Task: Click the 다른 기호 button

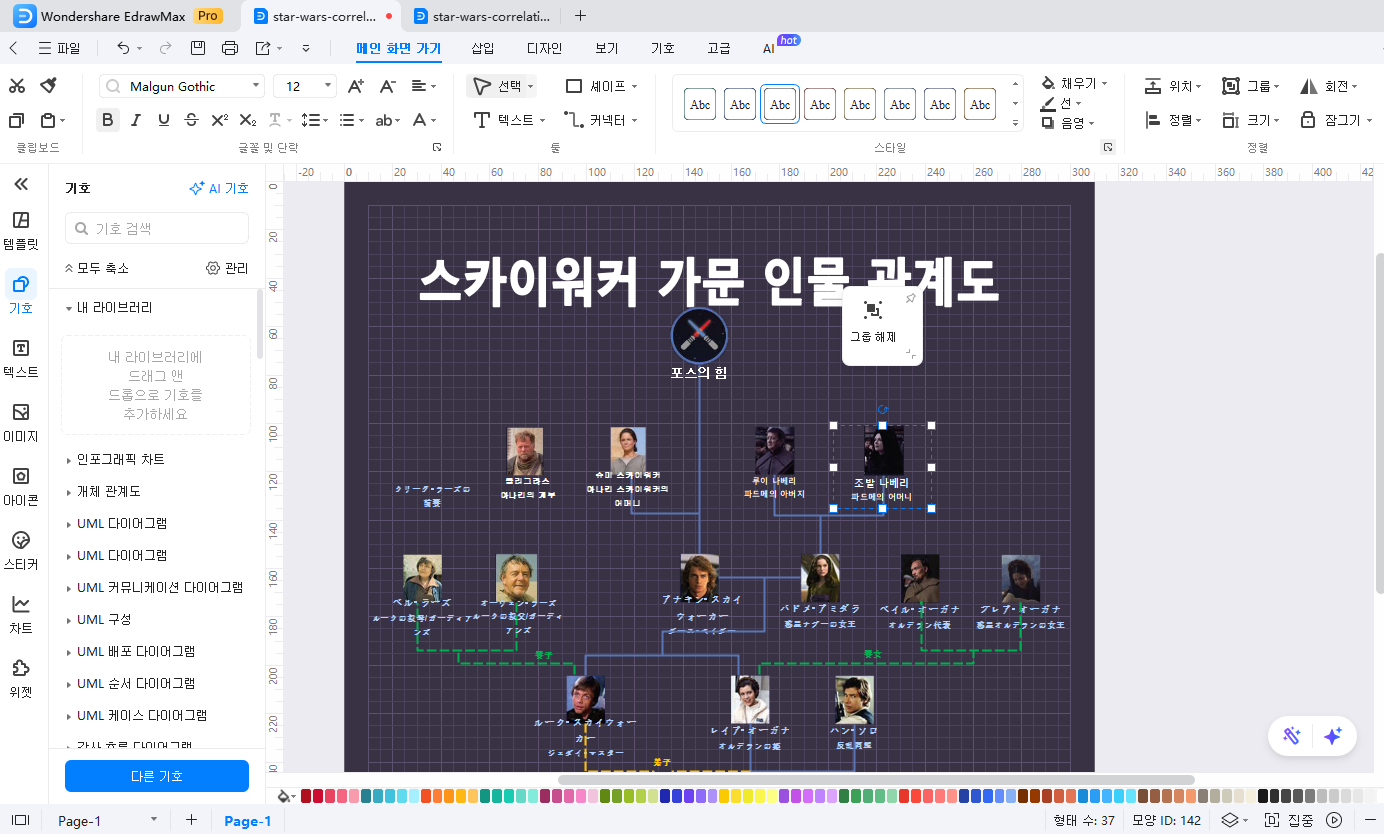Action: point(157,776)
